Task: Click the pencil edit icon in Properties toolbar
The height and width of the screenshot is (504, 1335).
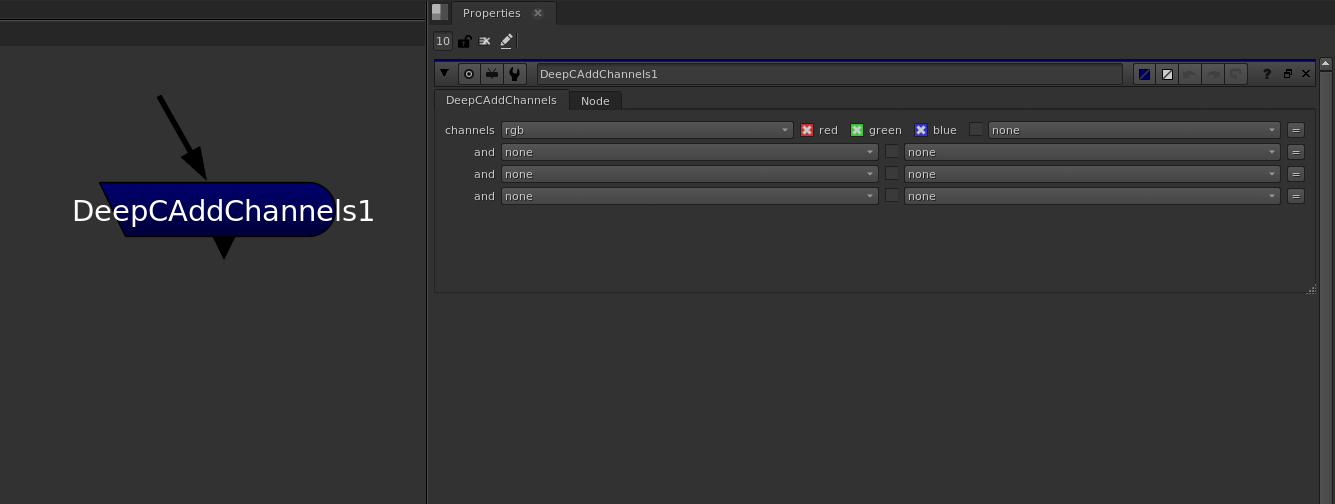Action: pos(506,41)
